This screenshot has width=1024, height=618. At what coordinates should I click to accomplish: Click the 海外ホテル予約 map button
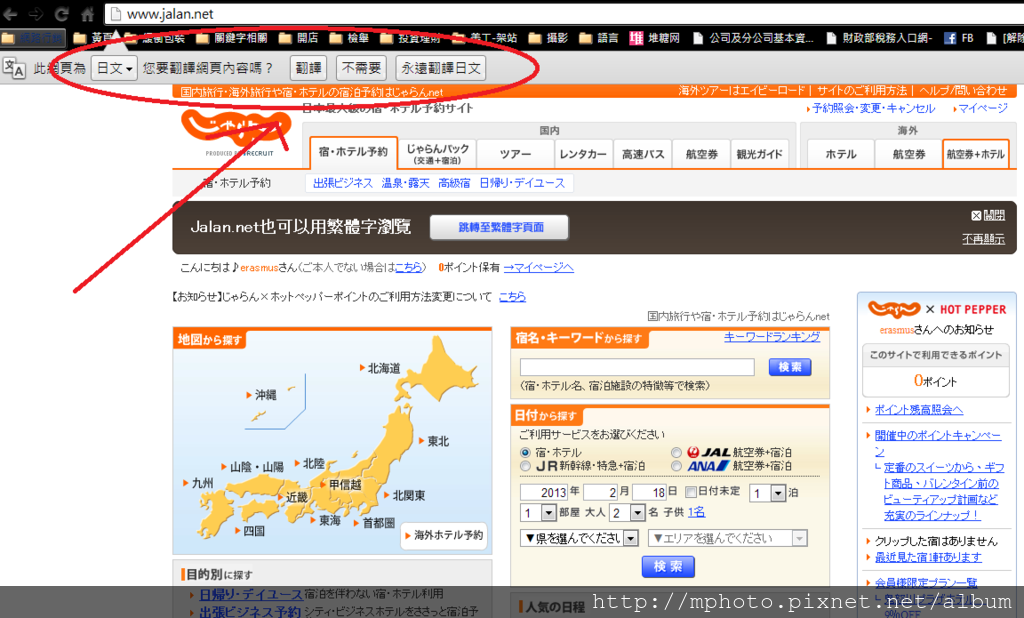pyautogui.click(x=444, y=535)
